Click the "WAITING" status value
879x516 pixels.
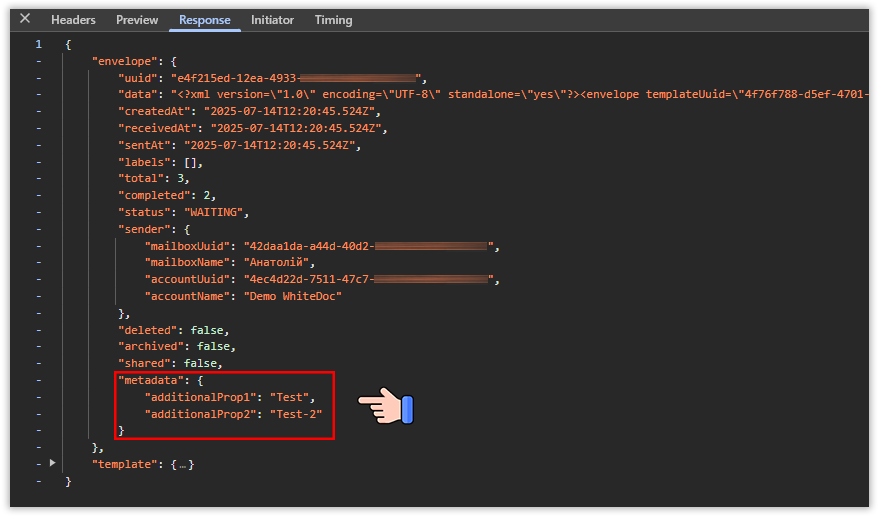tap(211, 212)
